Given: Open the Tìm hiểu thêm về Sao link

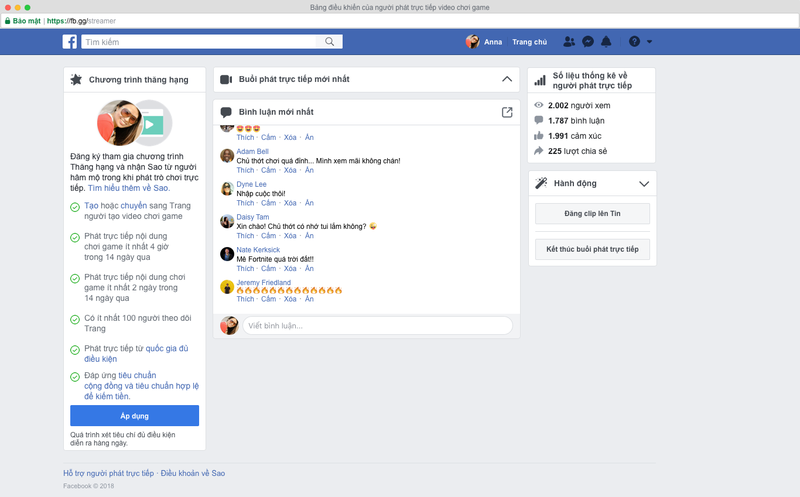Looking at the screenshot, I should coord(129,188).
